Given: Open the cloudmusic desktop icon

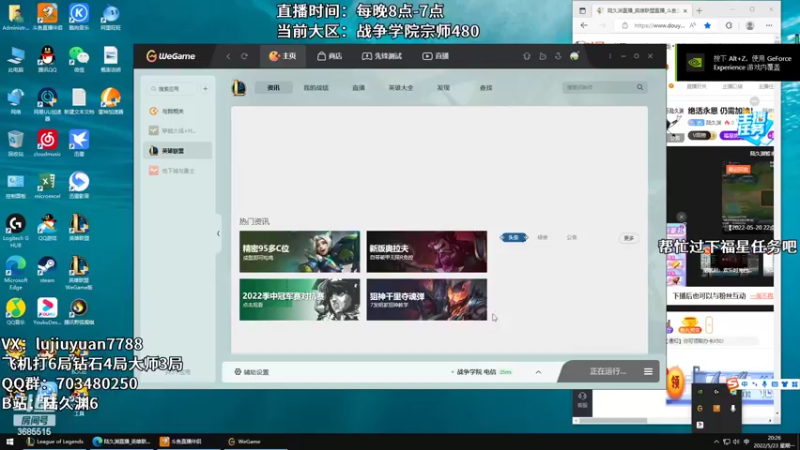Looking at the screenshot, I should 47,143.
